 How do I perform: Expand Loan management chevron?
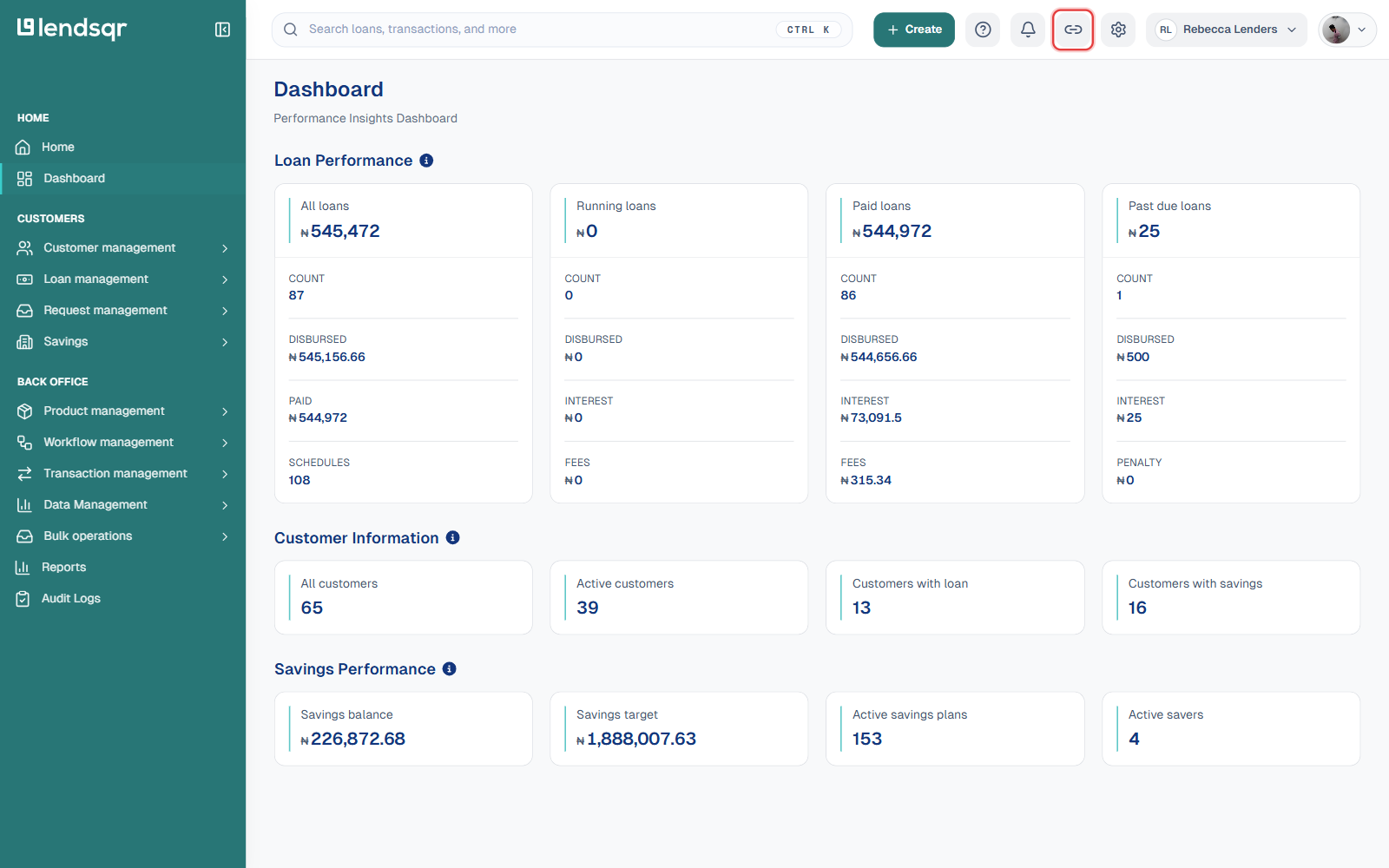(x=225, y=279)
